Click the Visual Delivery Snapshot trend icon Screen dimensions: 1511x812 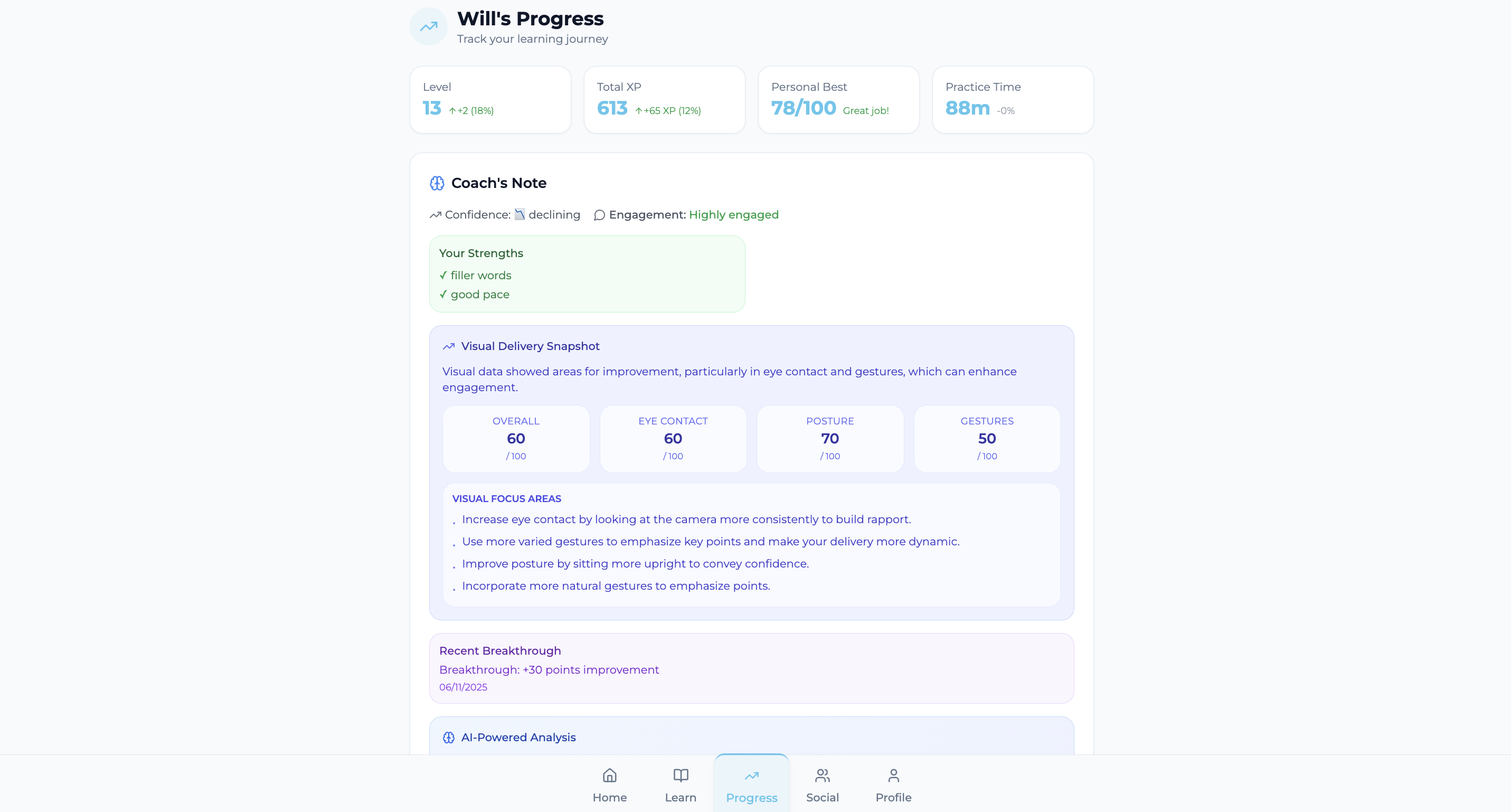[x=449, y=347]
